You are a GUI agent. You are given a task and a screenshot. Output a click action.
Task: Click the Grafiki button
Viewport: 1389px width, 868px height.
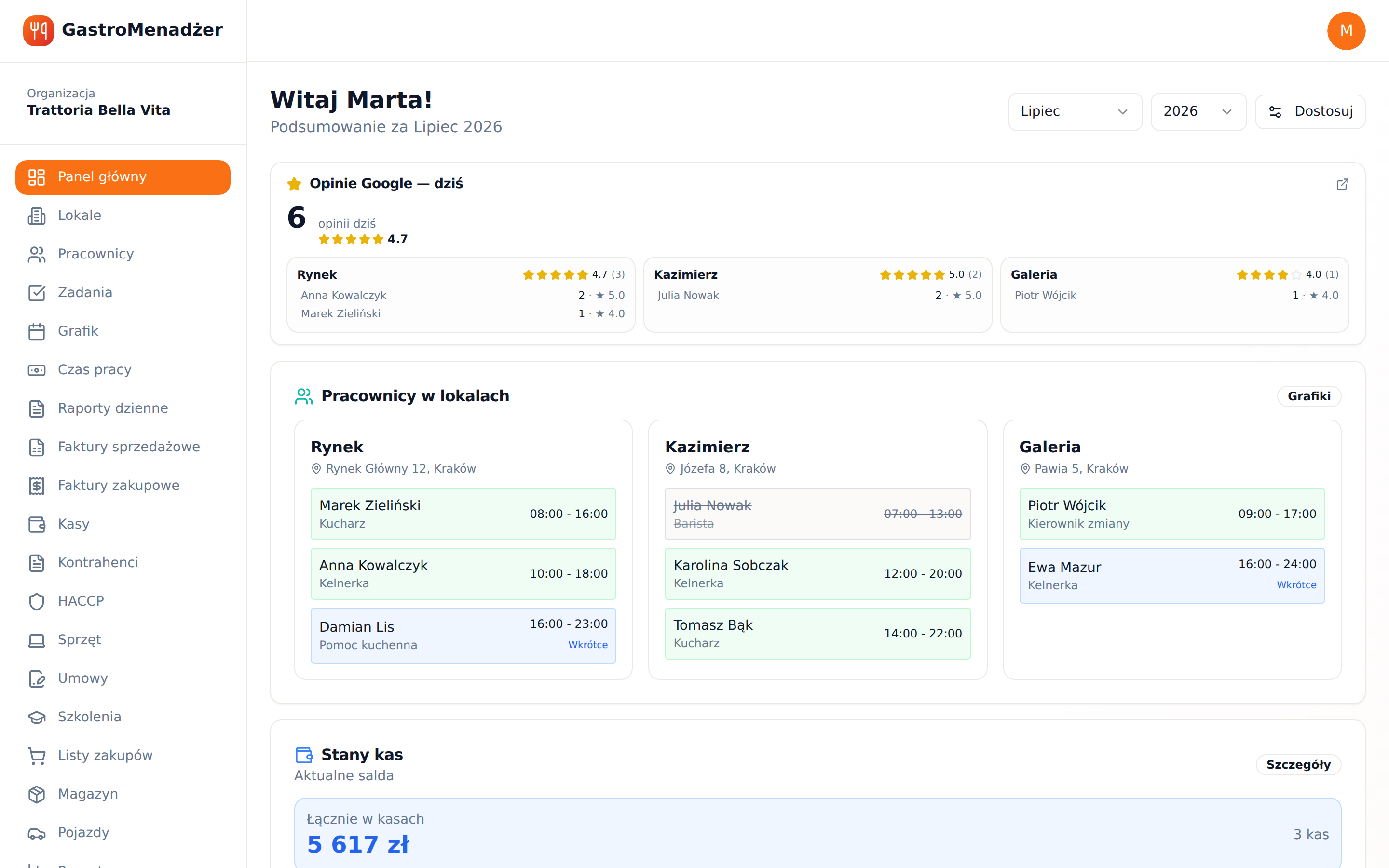[1308, 396]
